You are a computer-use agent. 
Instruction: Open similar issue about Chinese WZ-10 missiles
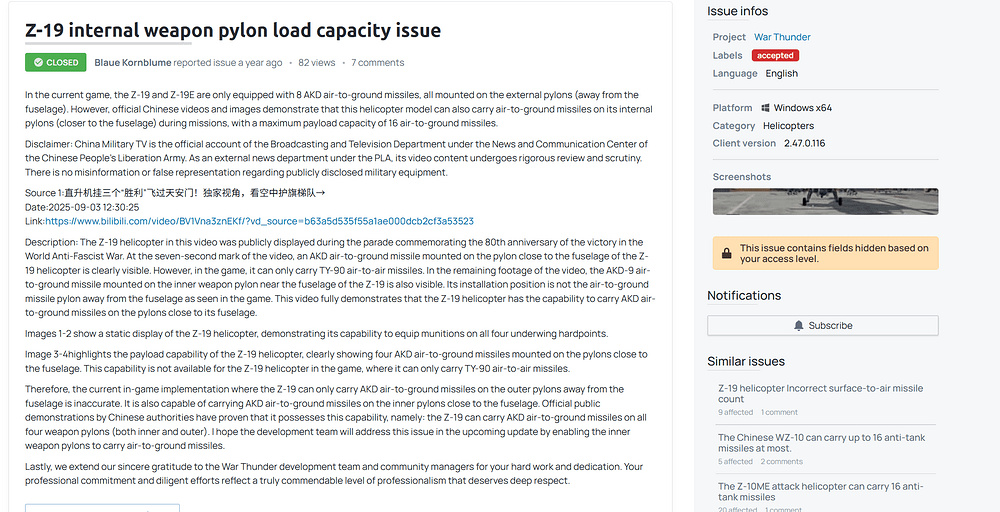click(x=821, y=443)
